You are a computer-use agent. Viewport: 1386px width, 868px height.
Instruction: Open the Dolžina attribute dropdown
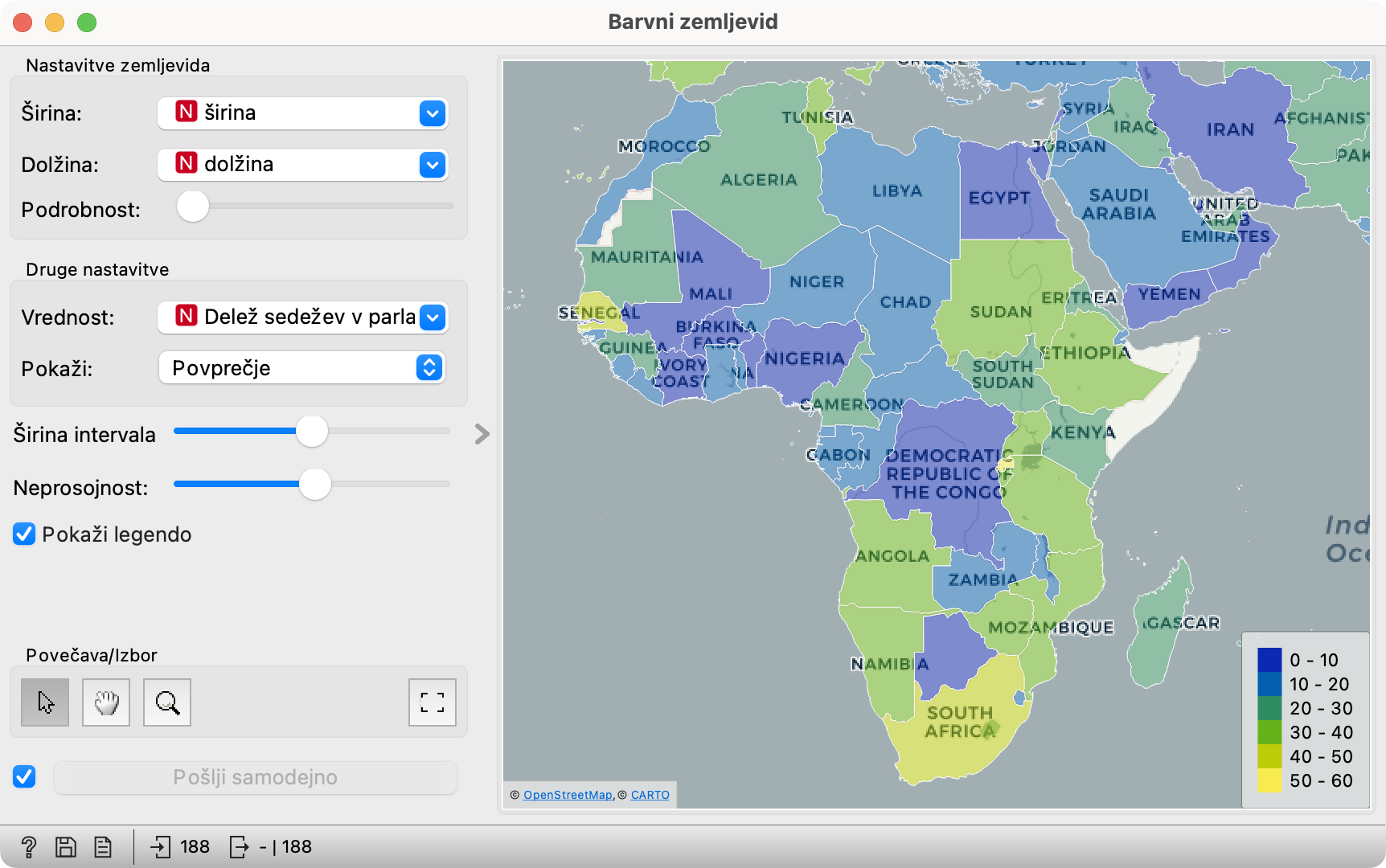[x=303, y=165]
